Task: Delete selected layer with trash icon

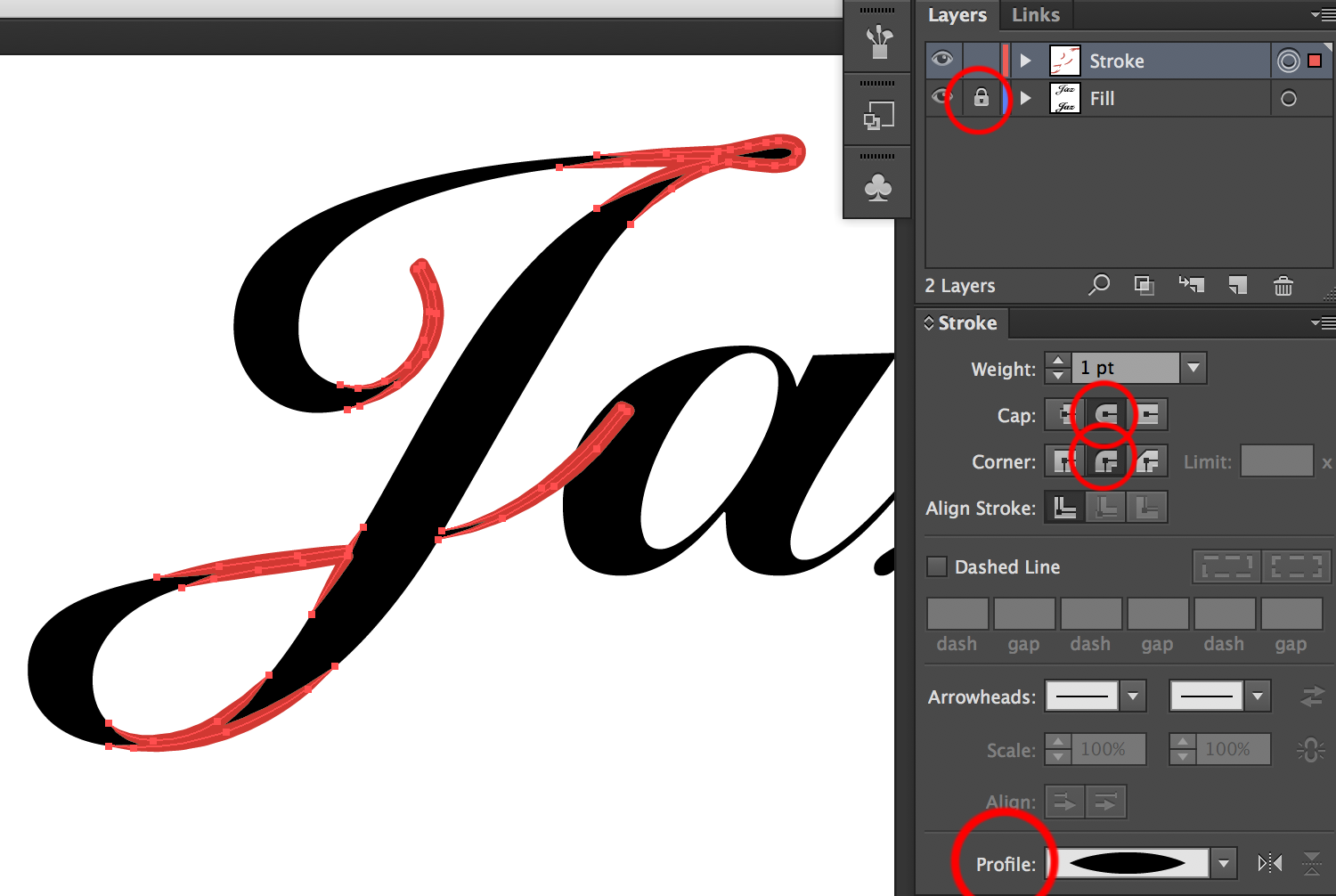Action: pos(1283,285)
